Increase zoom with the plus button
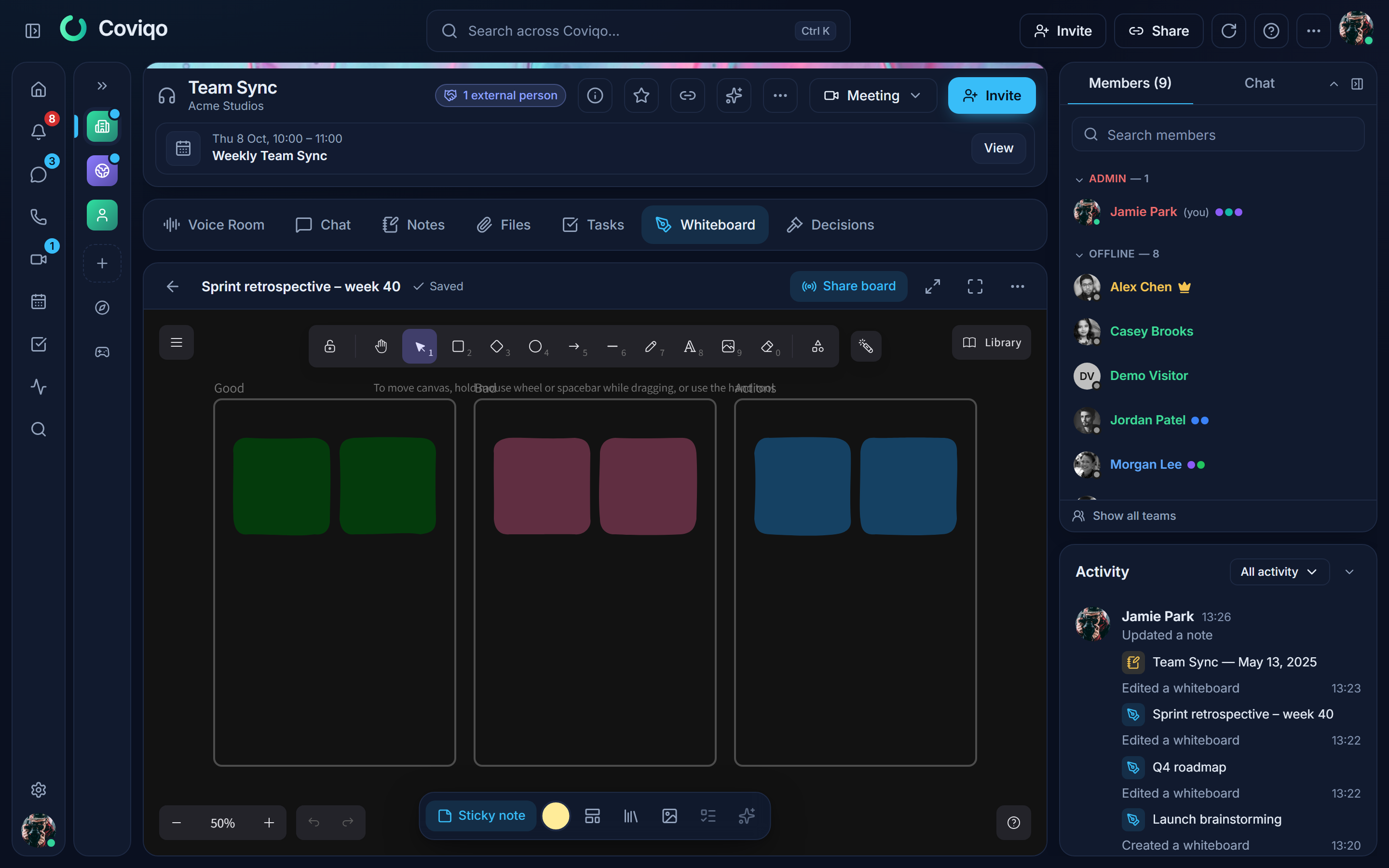The image size is (1389, 868). [269, 823]
